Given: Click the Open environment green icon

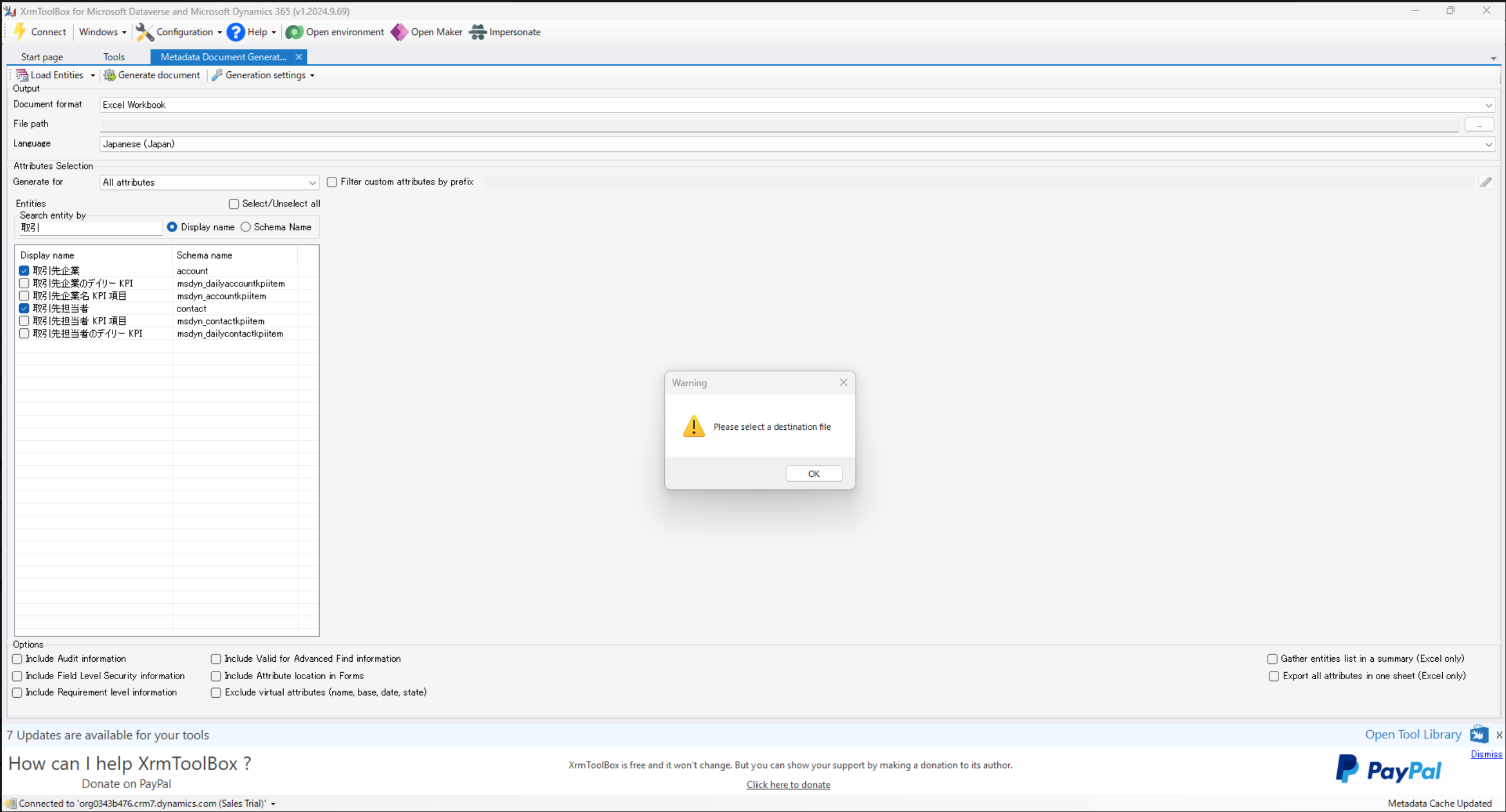Looking at the screenshot, I should (x=294, y=32).
